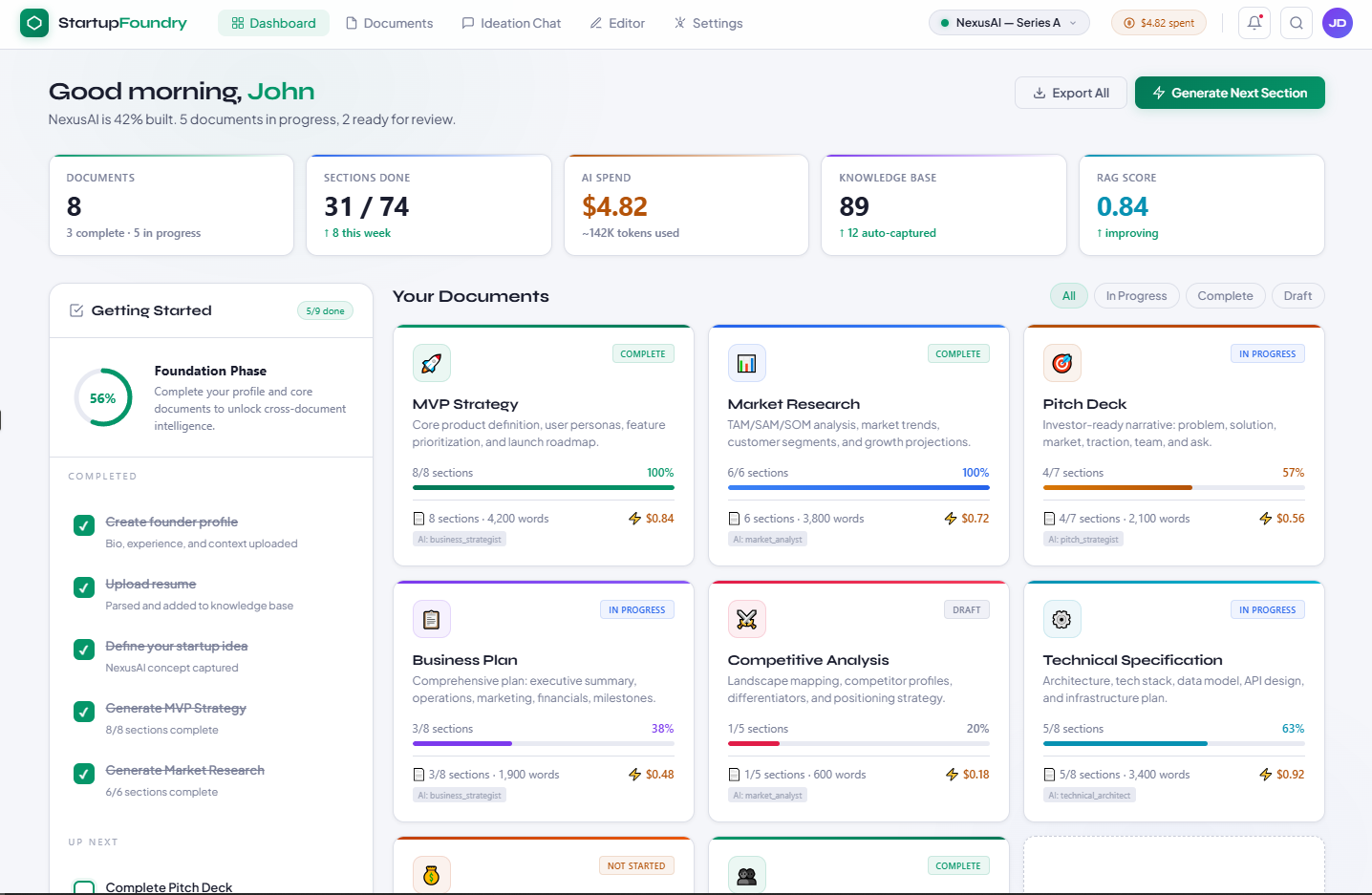Click page icon beside 4,200 words
The image size is (1372, 895).
[x=418, y=519]
